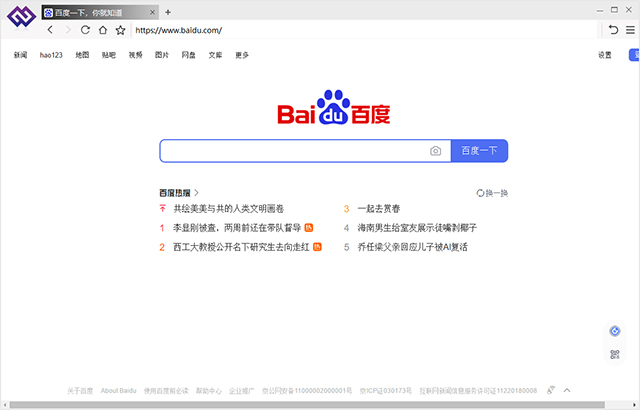Image resolution: width=640 pixels, height=410 pixels.
Task: Click the hot badge beside 李昱刚被查
Action: click(x=309, y=228)
